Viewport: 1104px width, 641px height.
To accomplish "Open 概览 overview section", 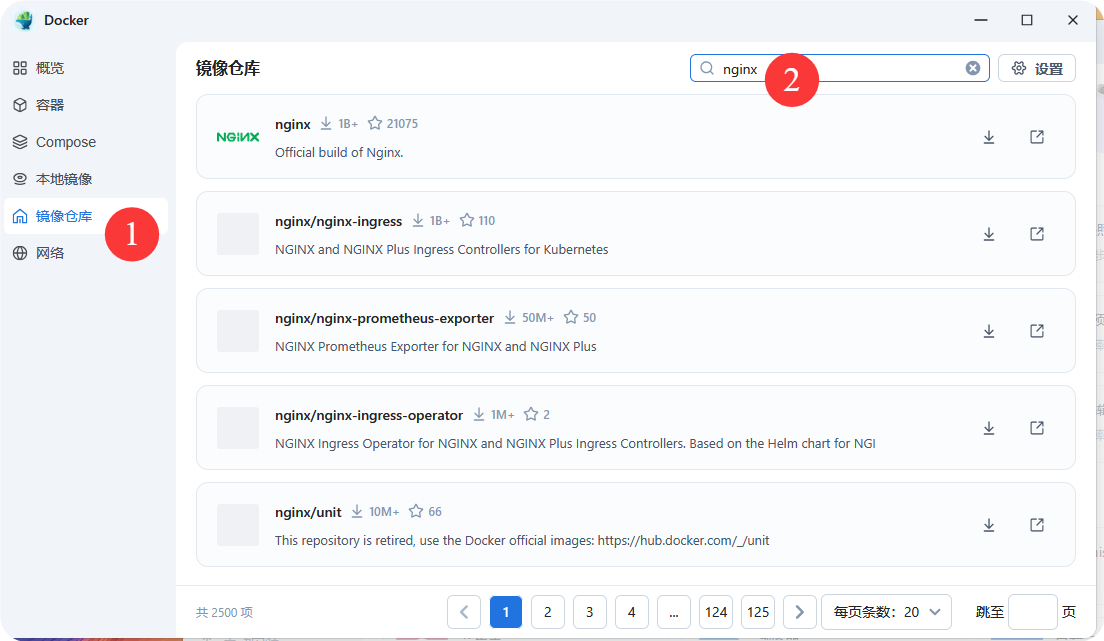I will tap(86, 68).
